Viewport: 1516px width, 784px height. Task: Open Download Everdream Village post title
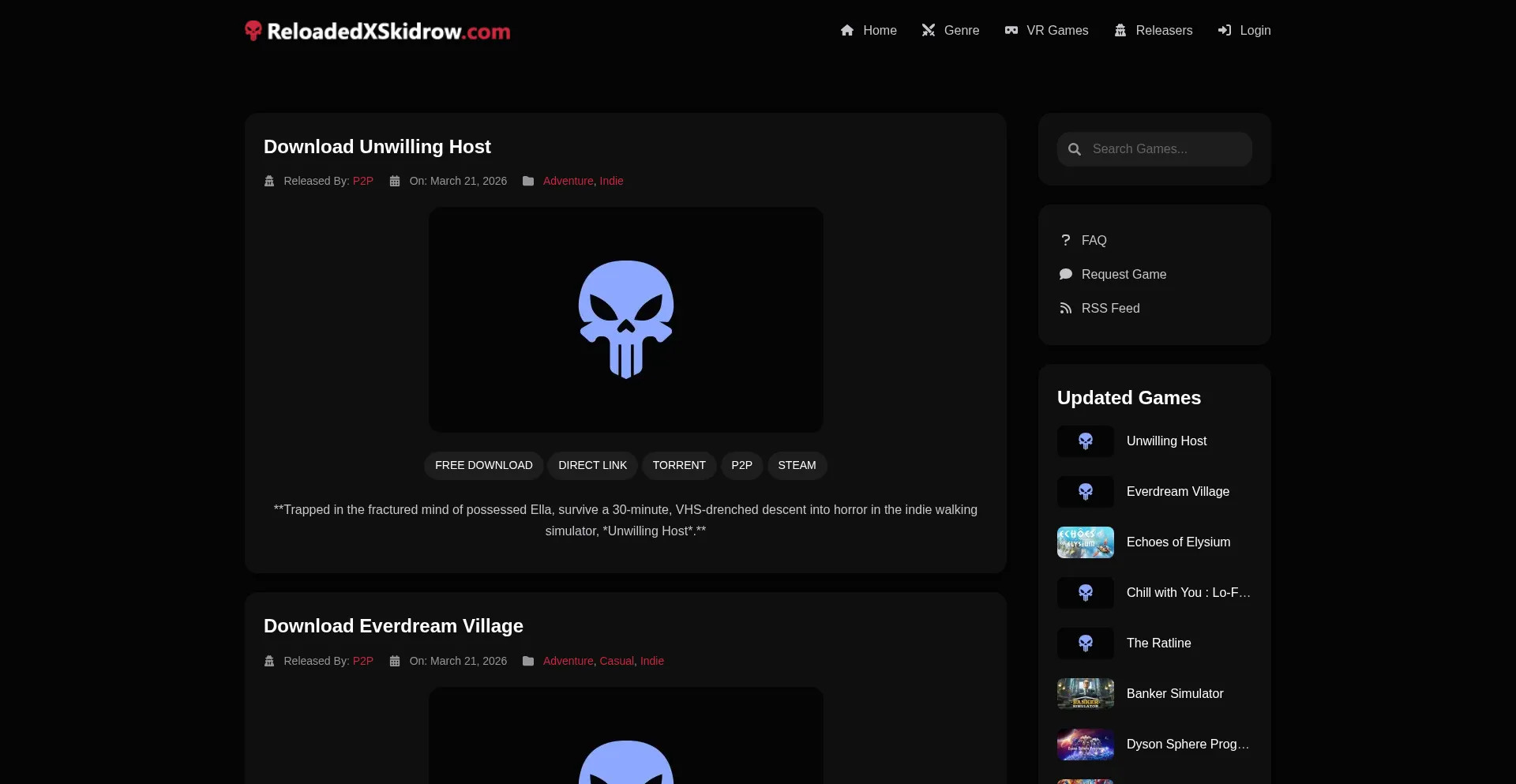pos(393,626)
